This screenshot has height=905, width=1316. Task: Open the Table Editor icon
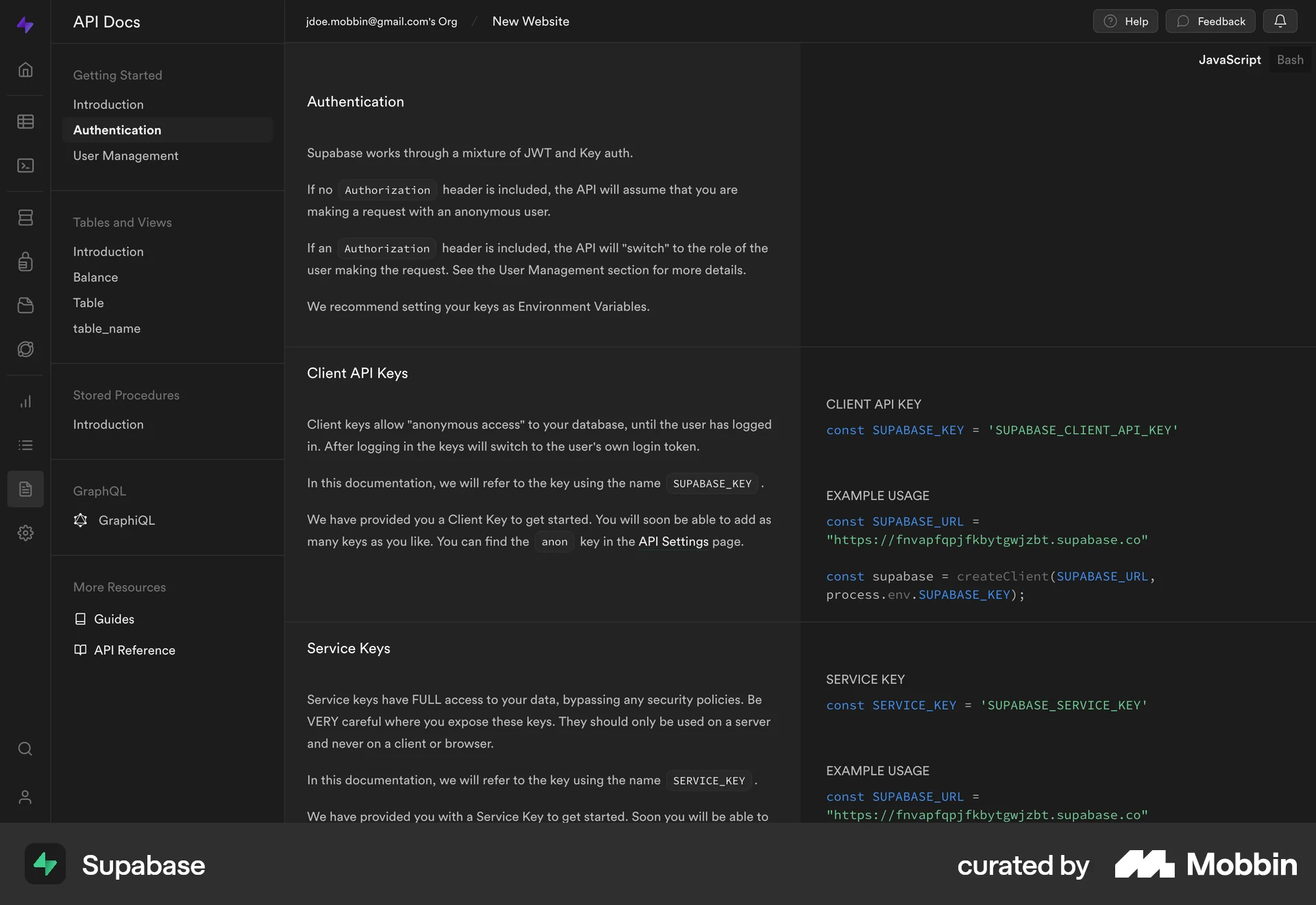(x=25, y=121)
